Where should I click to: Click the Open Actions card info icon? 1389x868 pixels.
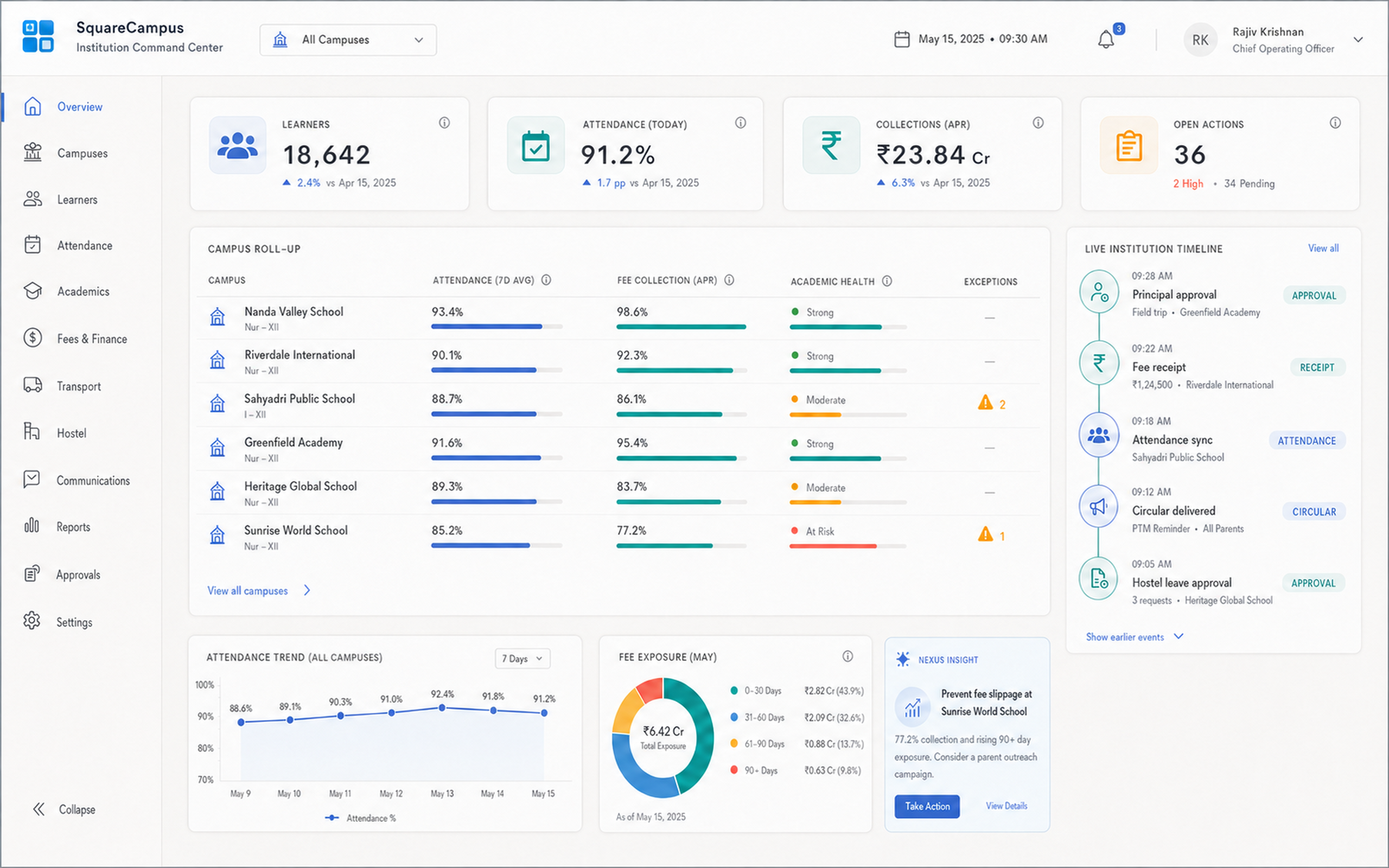(1335, 123)
